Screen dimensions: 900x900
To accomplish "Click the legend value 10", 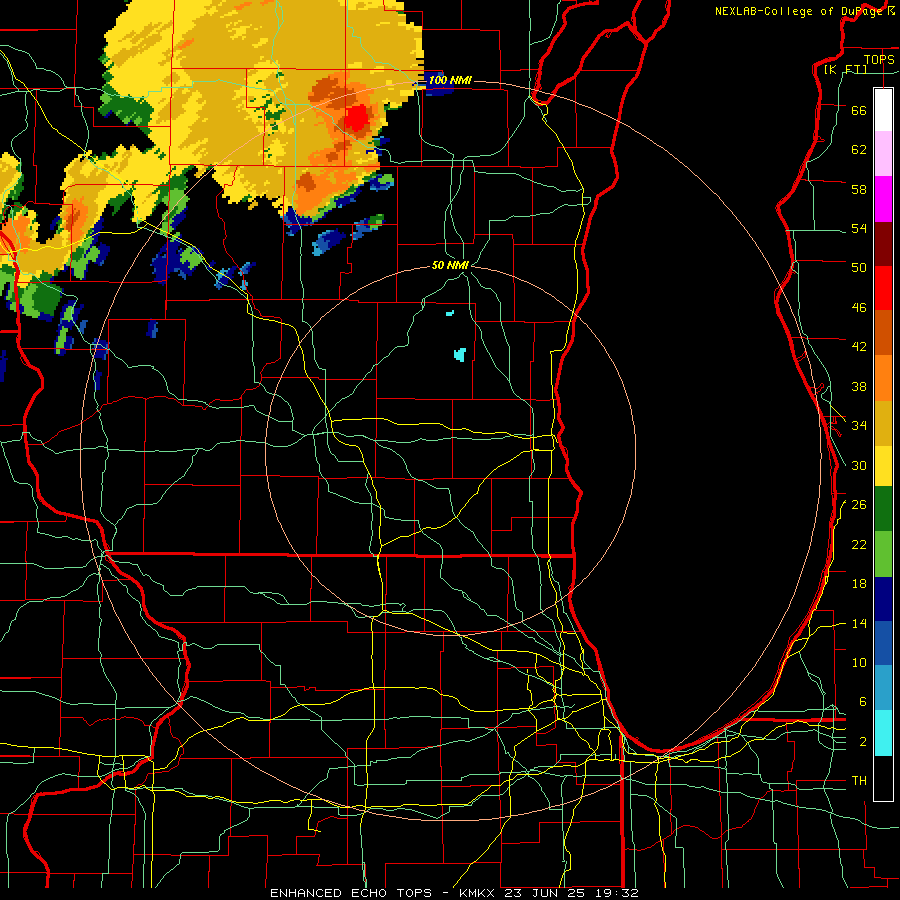I will pos(859,662).
